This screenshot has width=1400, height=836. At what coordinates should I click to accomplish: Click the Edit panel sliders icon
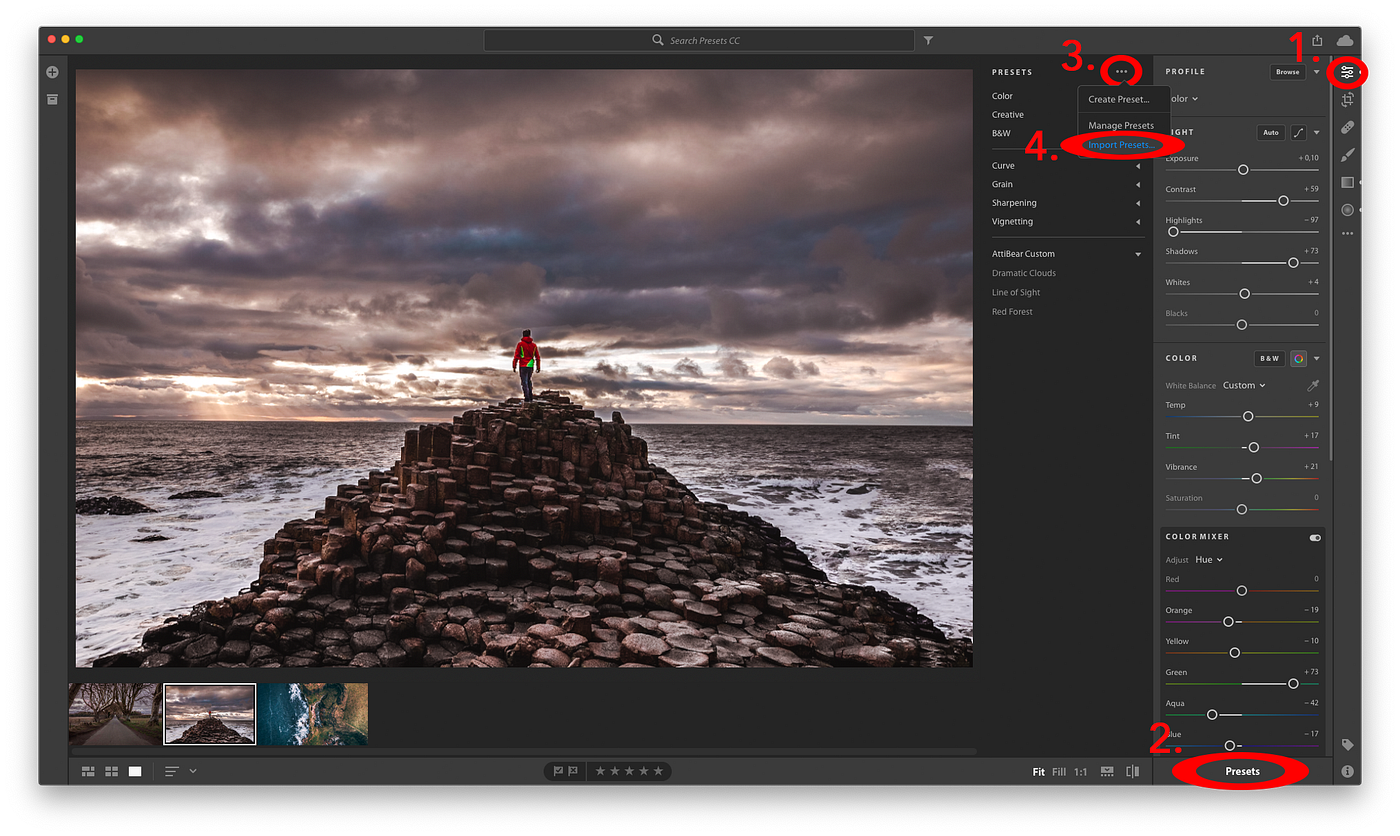[1348, 72]
